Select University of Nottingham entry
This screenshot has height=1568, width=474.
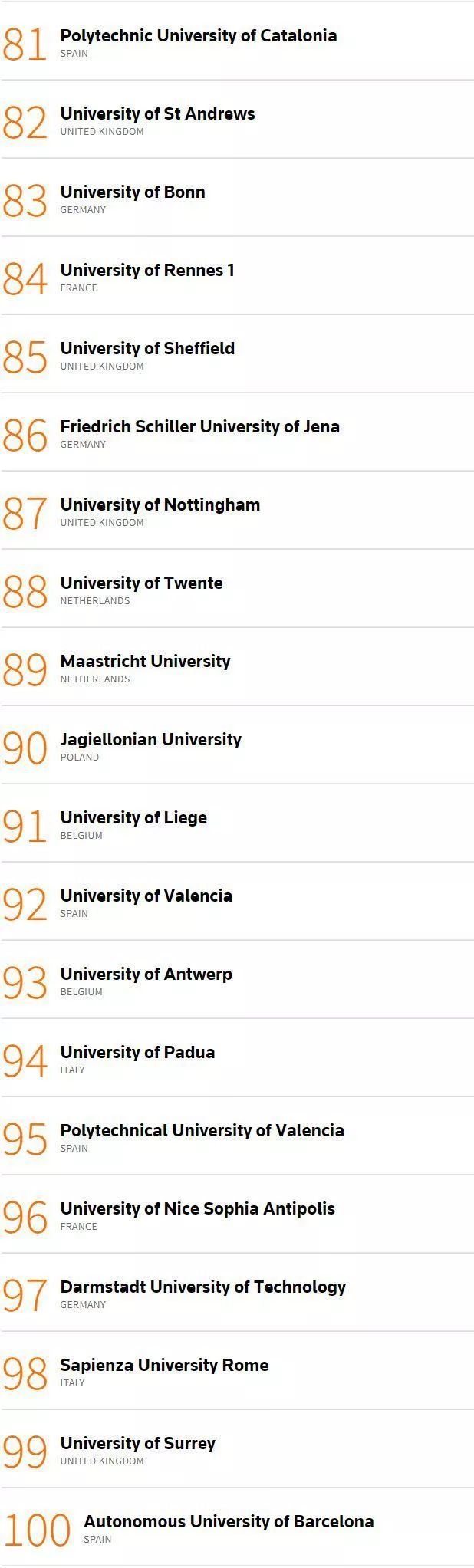tap(160, 505)
